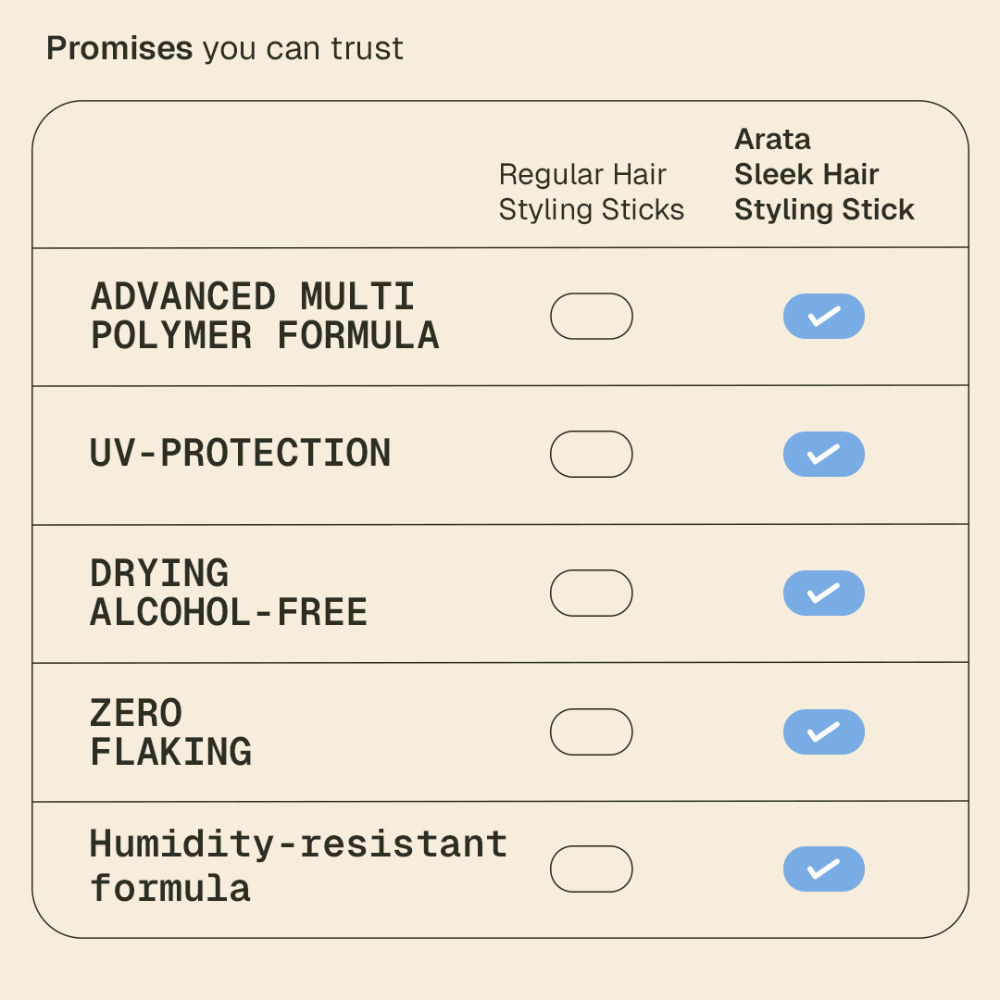Click the Promises you can trust heading

coord(224,48)
